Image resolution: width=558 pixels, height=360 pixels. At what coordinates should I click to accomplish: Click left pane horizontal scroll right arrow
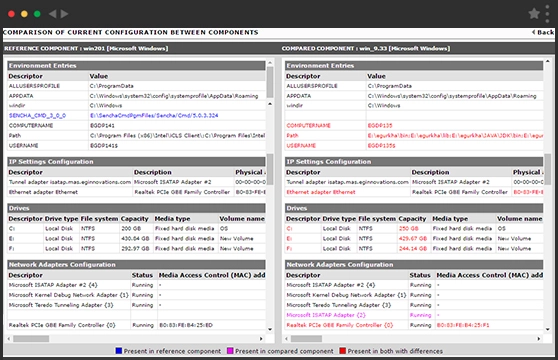(x=261, y=339)
